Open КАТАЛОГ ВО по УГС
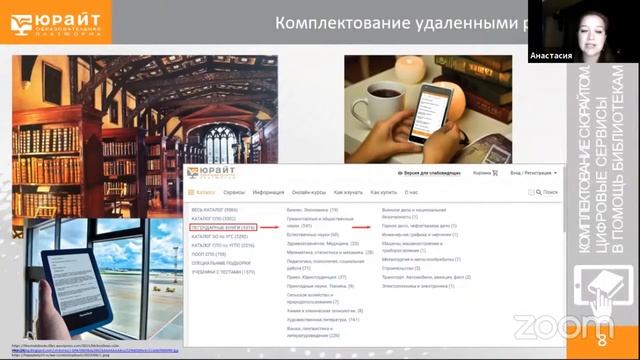Viewport: 640px width, 360px height. [220, 236]
